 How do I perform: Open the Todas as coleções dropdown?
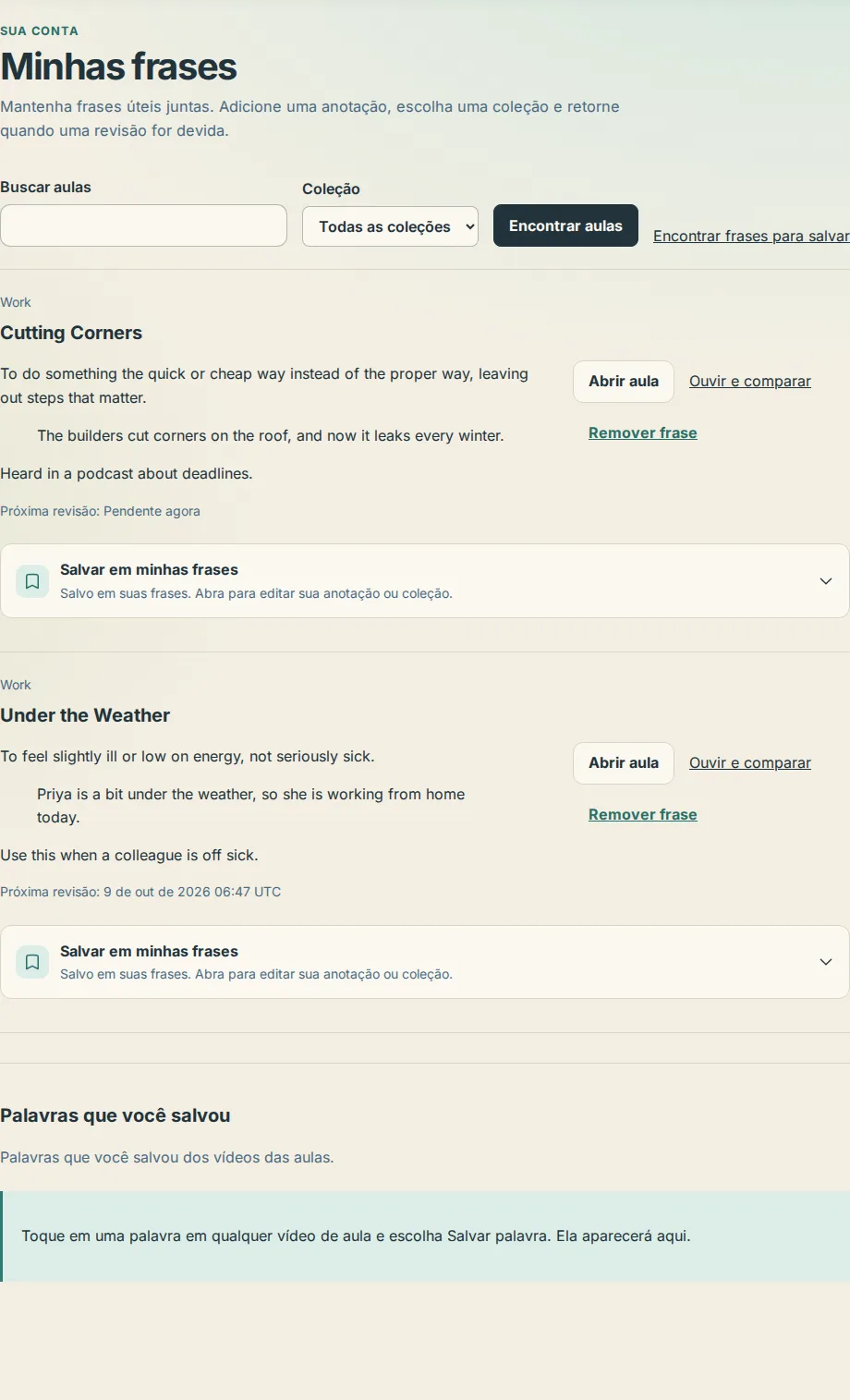[x=390, y=226]
